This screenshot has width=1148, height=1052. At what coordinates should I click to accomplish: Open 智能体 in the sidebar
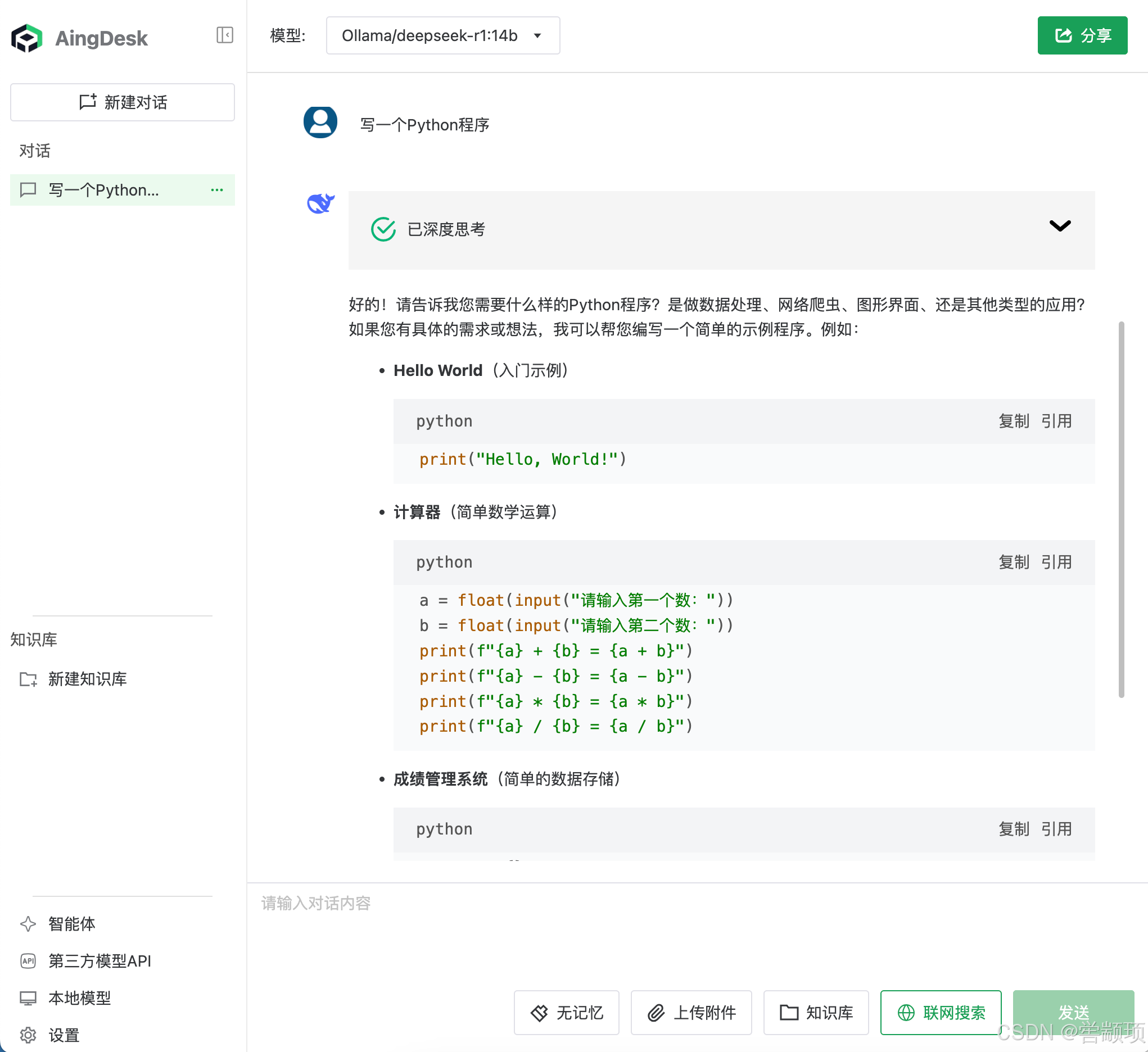click(71, 923)
